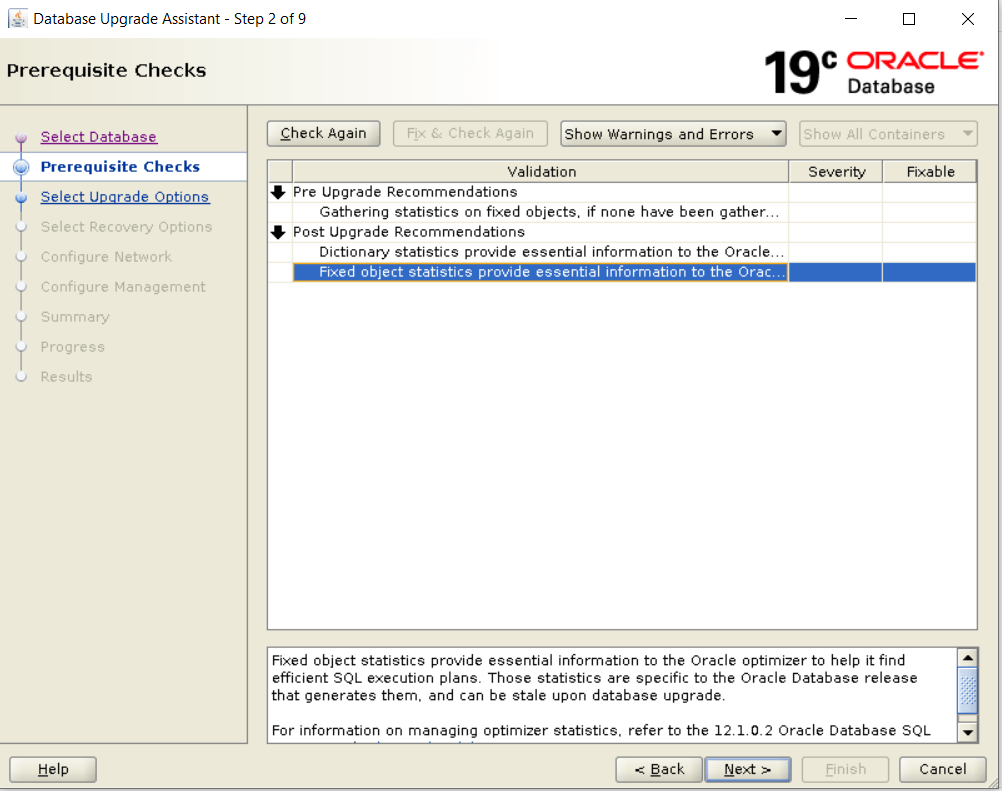Screen dimensions: 1002x791
Task: Click the Next button
Action: pos(747,769)
